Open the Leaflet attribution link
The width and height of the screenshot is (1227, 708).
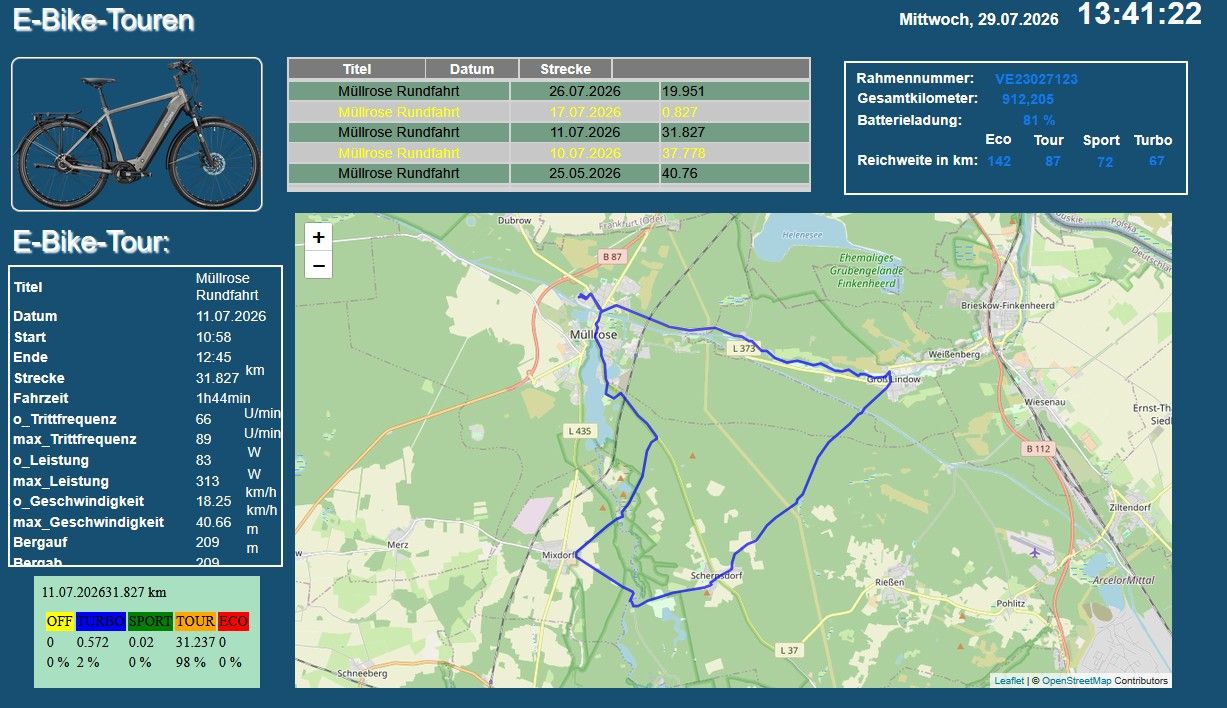click(x=1009, y=681)
